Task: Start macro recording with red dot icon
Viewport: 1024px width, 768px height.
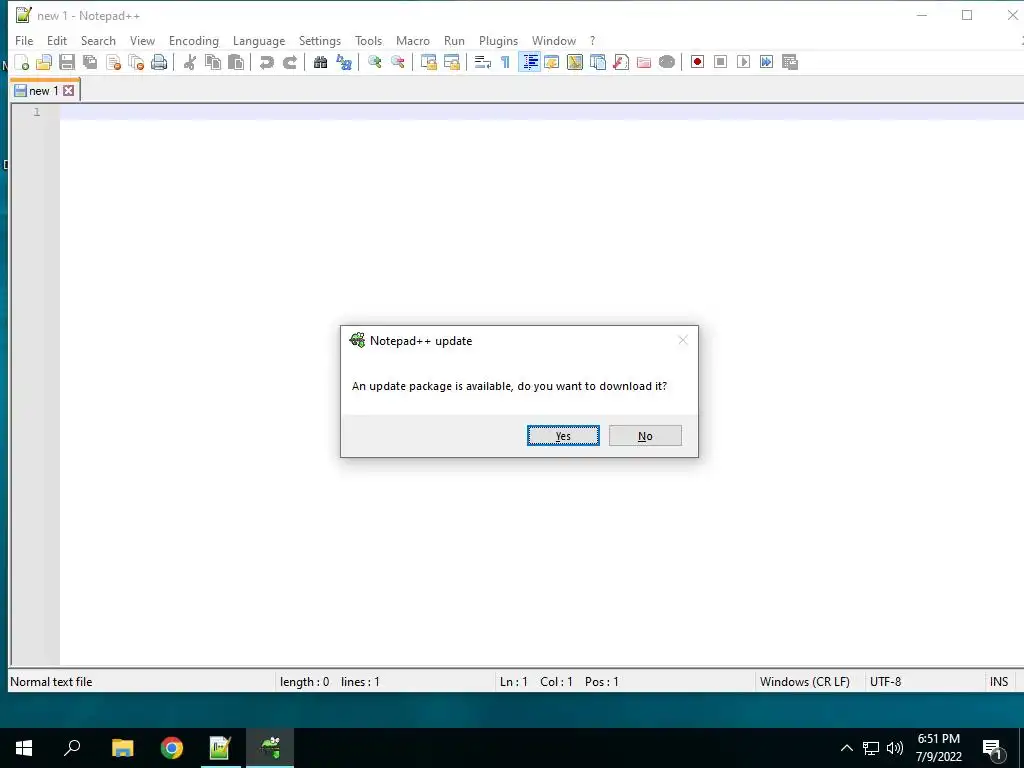Action: point(697,62)
